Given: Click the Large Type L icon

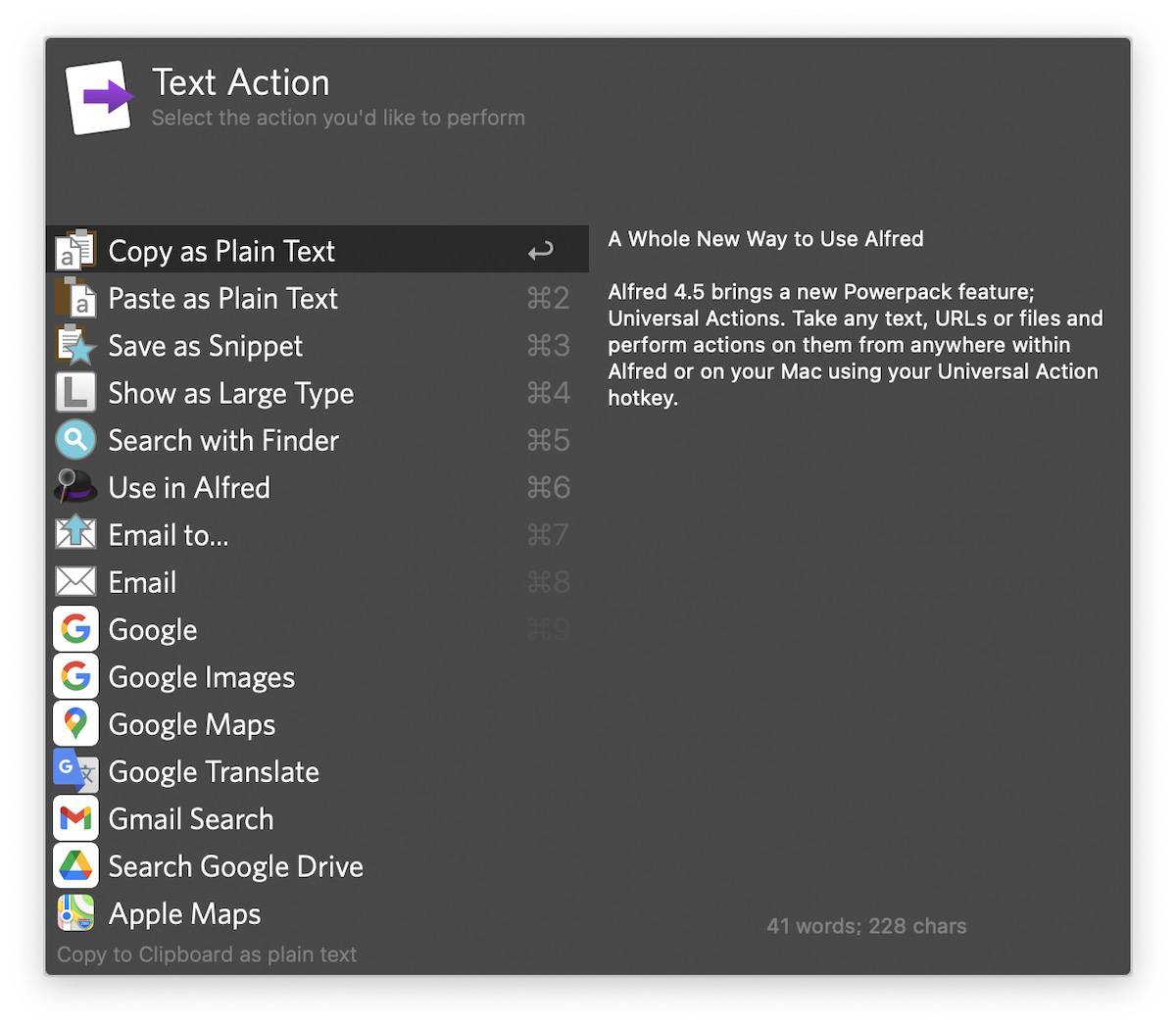Looking at the screenshot, I should (75, 392).
